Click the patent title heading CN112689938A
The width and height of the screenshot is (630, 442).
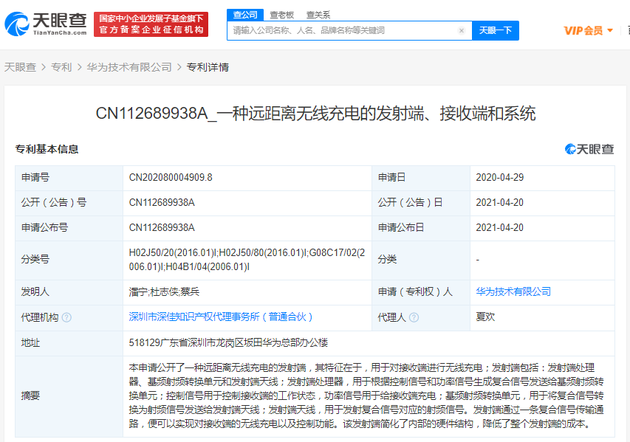coord(315,114)
